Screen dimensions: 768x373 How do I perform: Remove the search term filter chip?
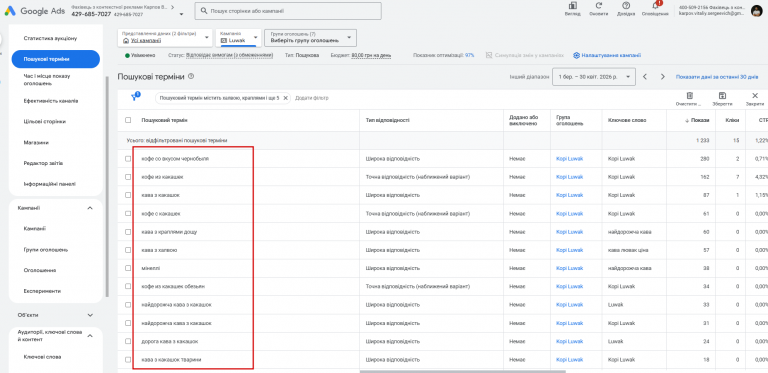(286, 98)
